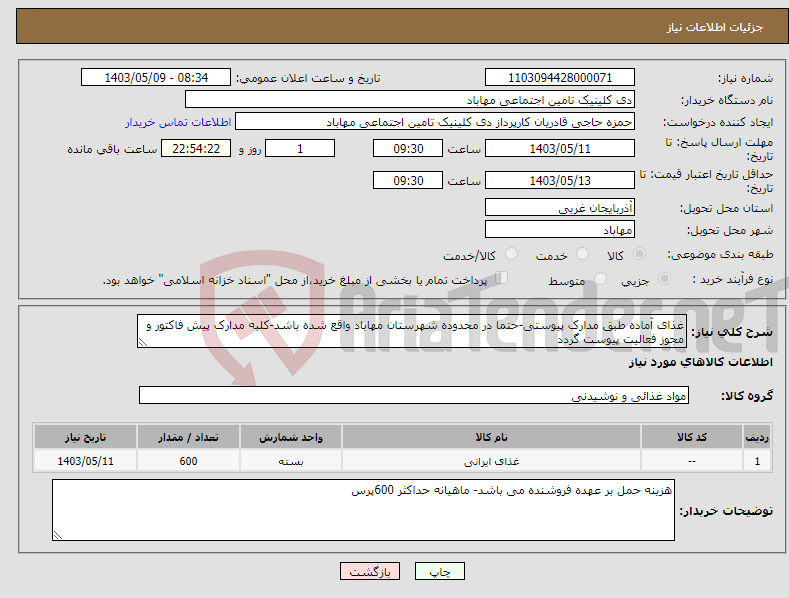
Task: Click the buyer notes text area
Action: coord(363,510)
